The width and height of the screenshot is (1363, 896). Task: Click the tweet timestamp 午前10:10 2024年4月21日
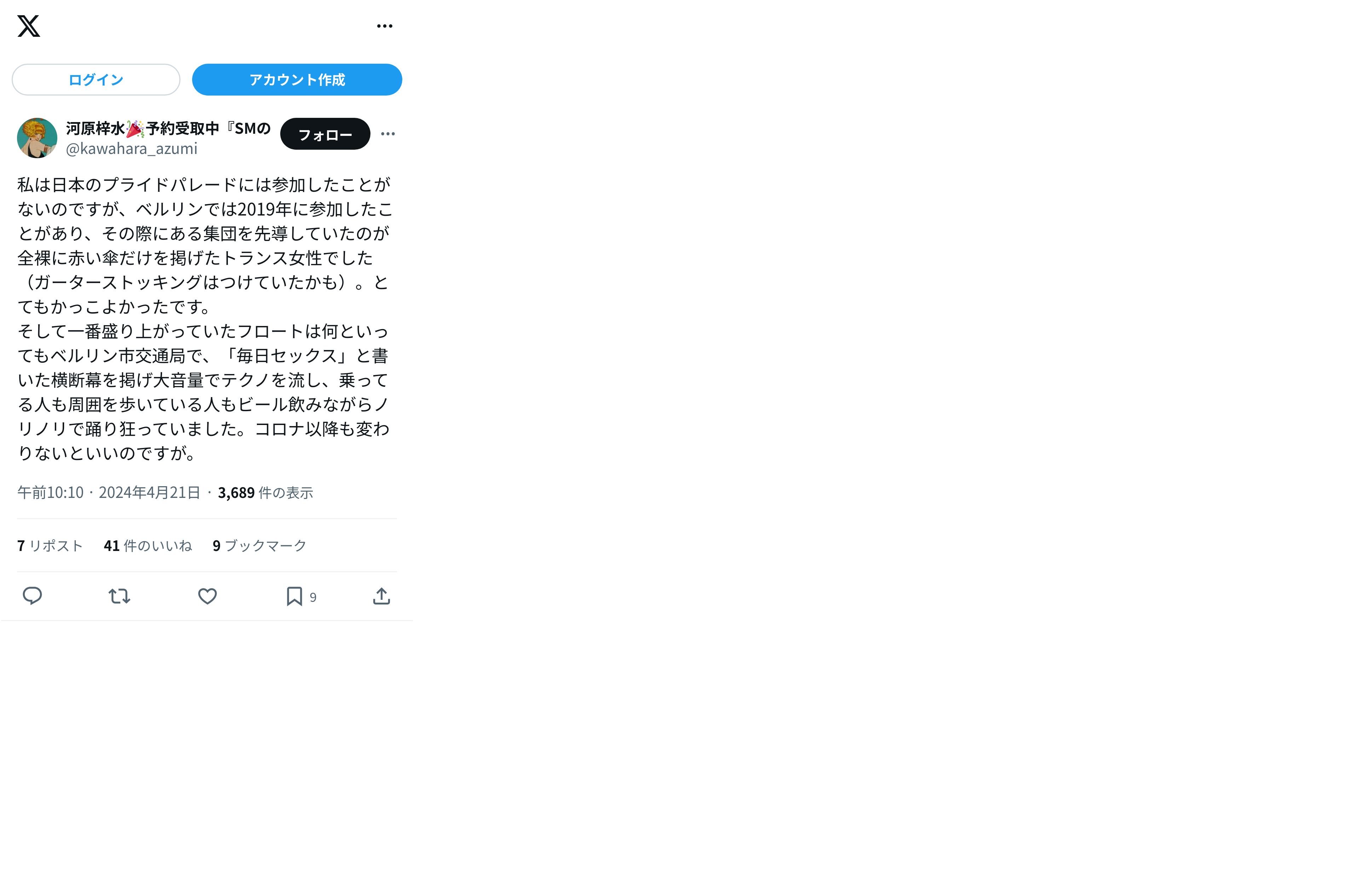(x=109, y=493)
